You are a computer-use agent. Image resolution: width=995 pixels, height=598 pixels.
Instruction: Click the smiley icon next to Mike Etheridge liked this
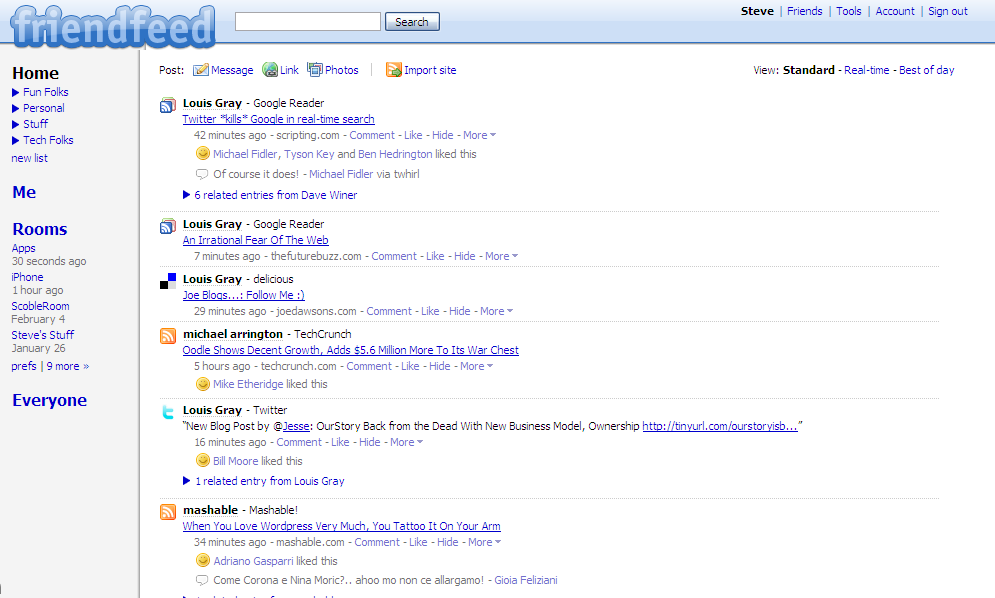point(203,384)
